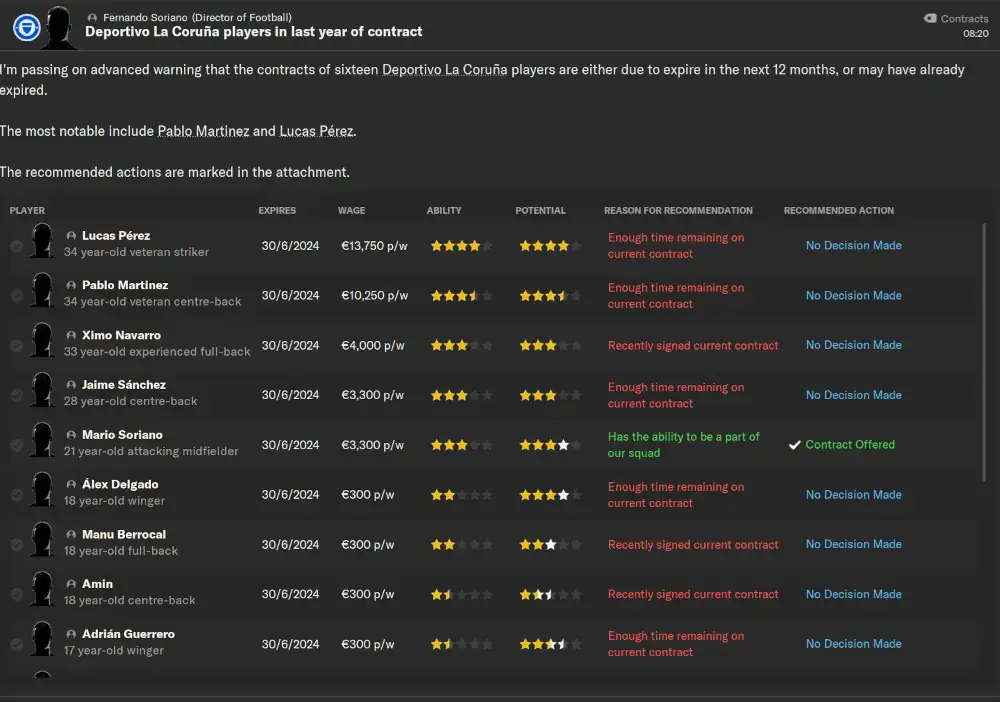
Task: Click the info icon beside Amin name
Action: click(71, 584)
